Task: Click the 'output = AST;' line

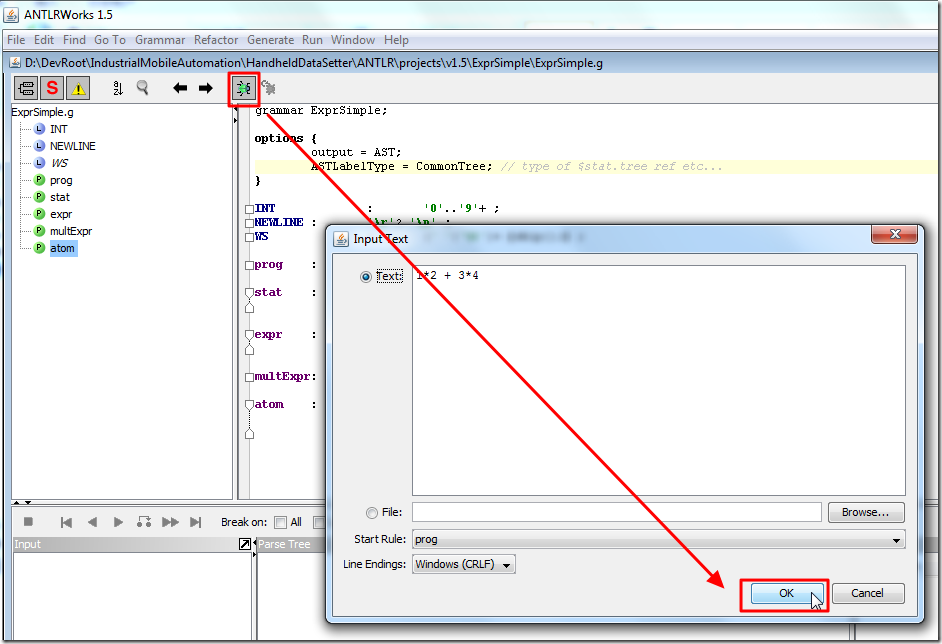Action: (x=356, y=153)
